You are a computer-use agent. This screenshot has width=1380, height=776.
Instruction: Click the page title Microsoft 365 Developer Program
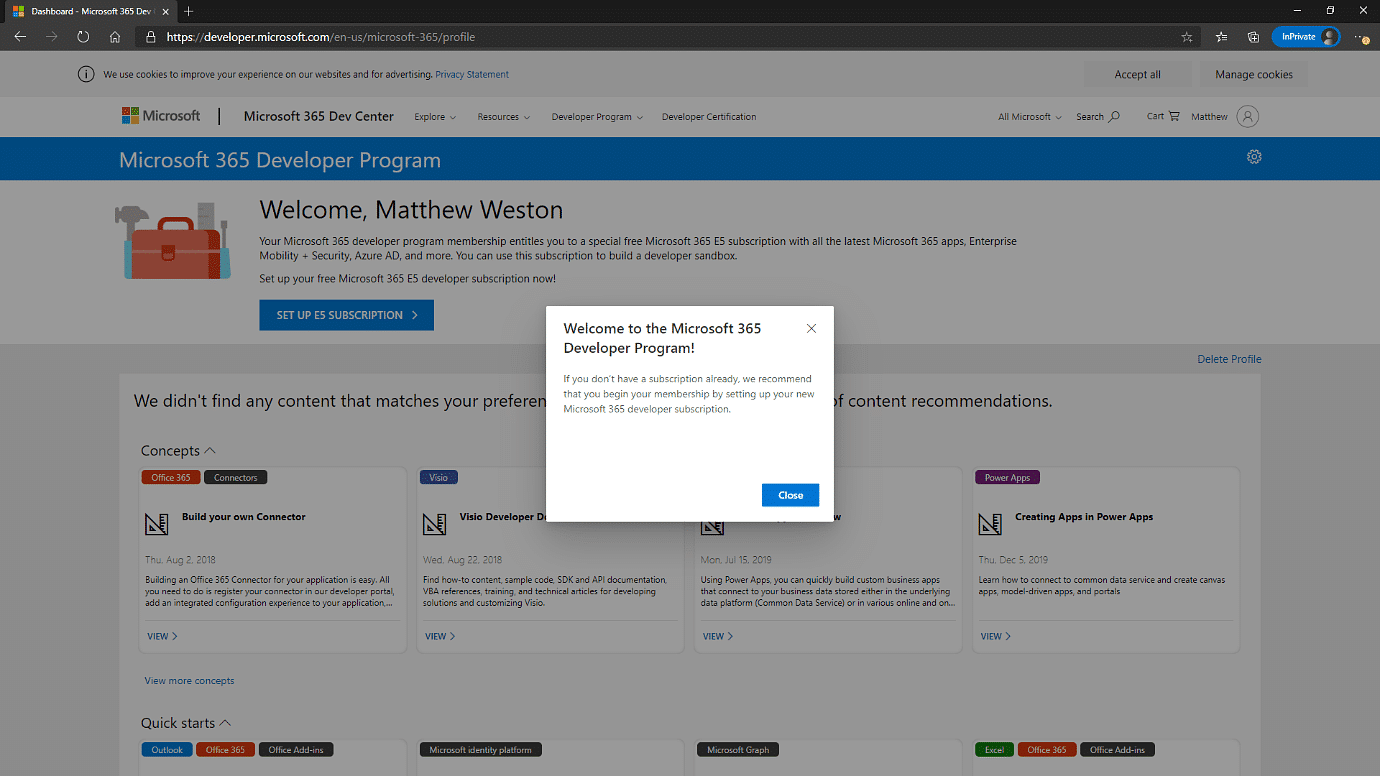(280, 160)
